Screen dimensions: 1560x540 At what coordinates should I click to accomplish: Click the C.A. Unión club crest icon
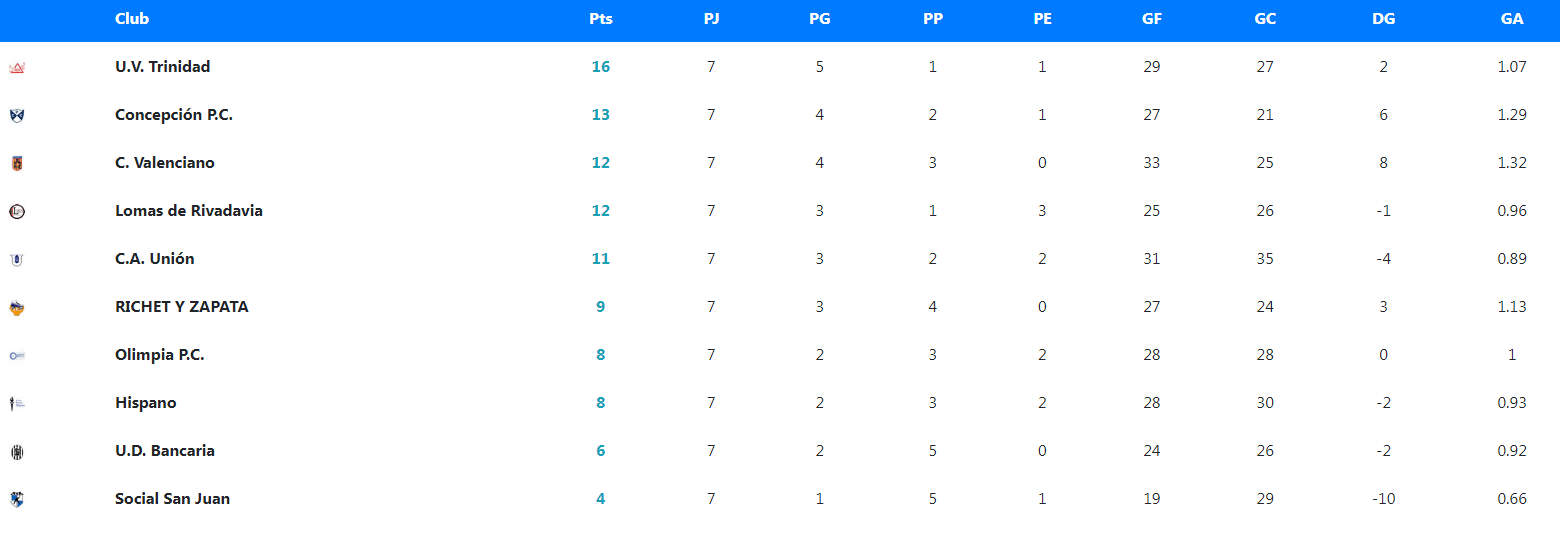click(x=16, y=259)
